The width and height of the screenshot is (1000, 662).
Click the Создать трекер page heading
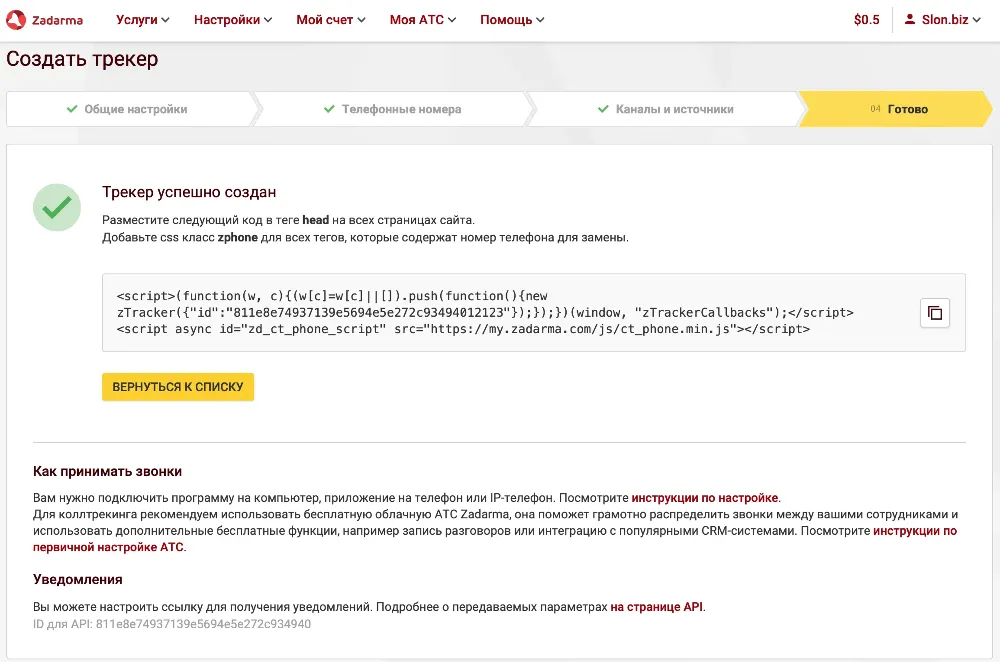(x=82, y=59)
